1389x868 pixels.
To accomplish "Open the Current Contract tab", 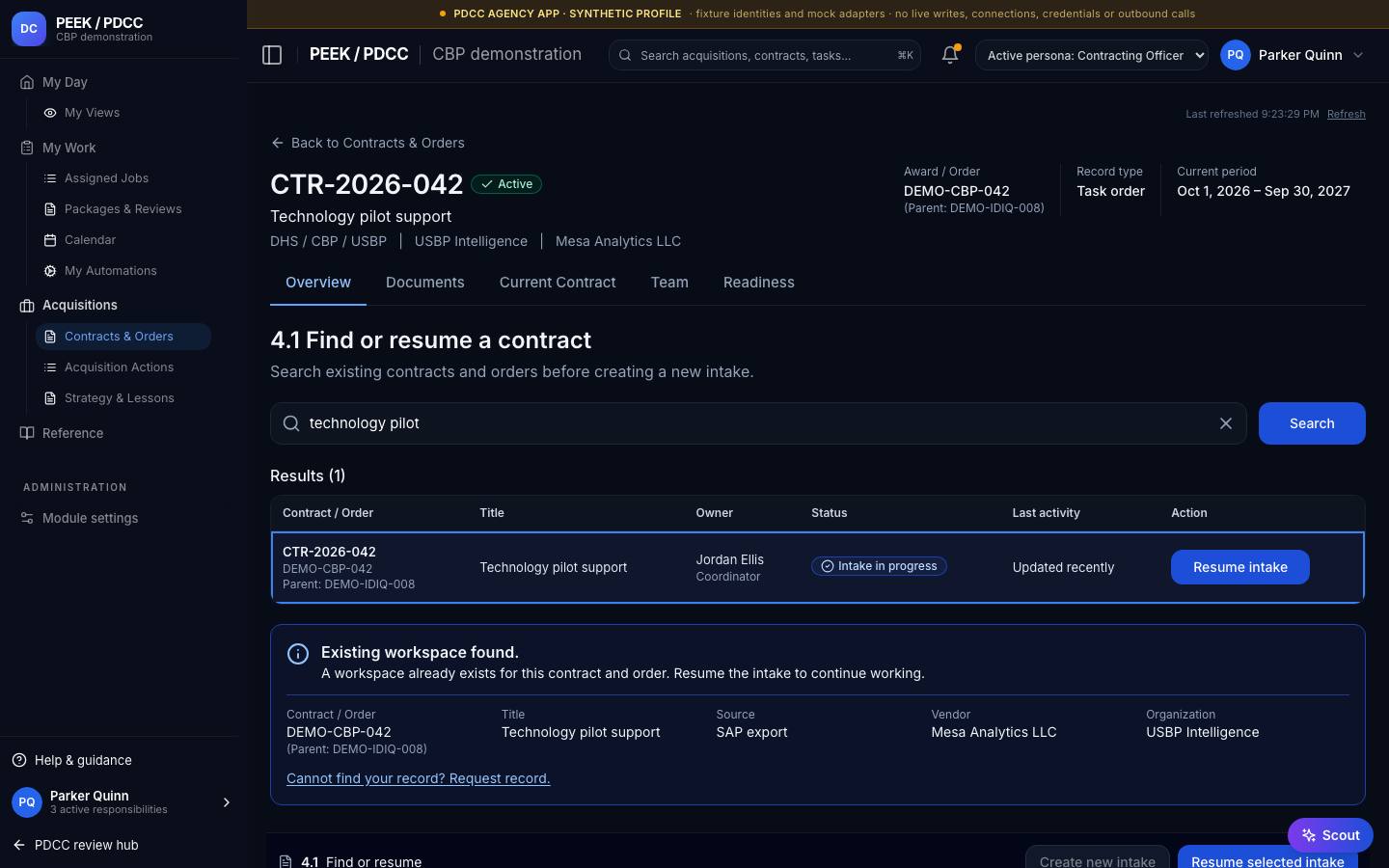I will point(558,283).
